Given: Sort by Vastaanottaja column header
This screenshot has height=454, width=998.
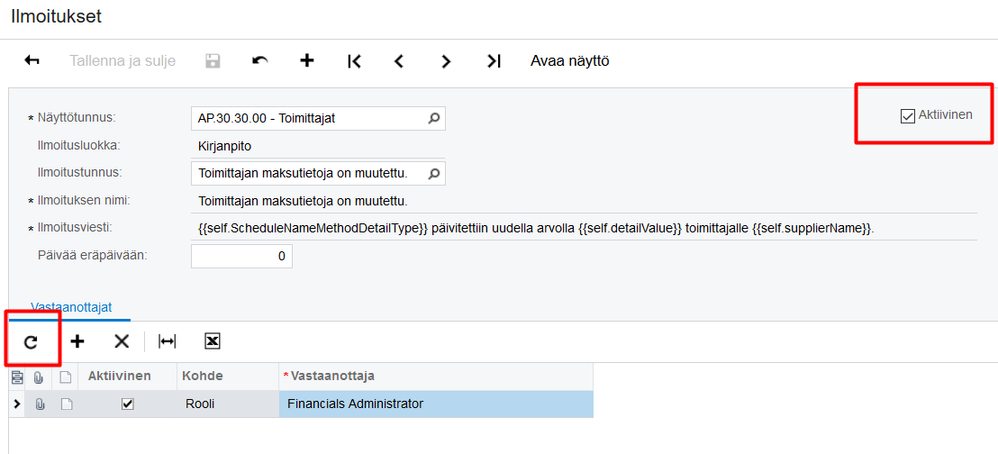Looking at the screenshot, I should pos(436,376).
